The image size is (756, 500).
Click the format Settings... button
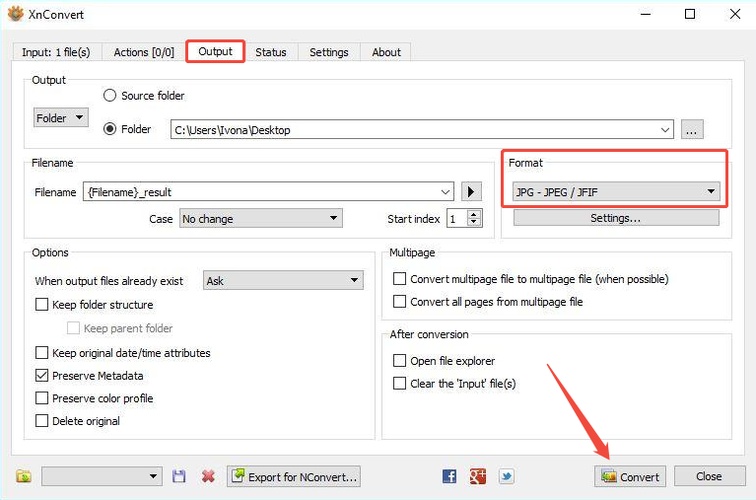(616, 218)
